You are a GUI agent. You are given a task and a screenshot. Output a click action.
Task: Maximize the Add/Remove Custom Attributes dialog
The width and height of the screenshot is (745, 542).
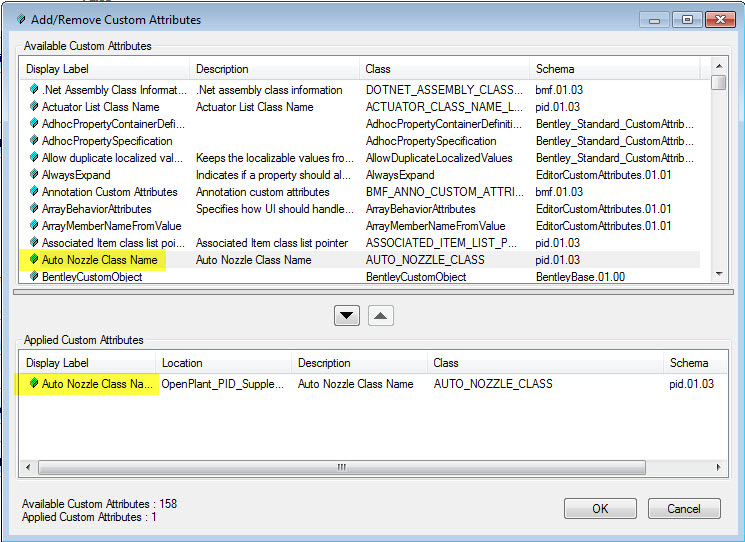[687, 20]
